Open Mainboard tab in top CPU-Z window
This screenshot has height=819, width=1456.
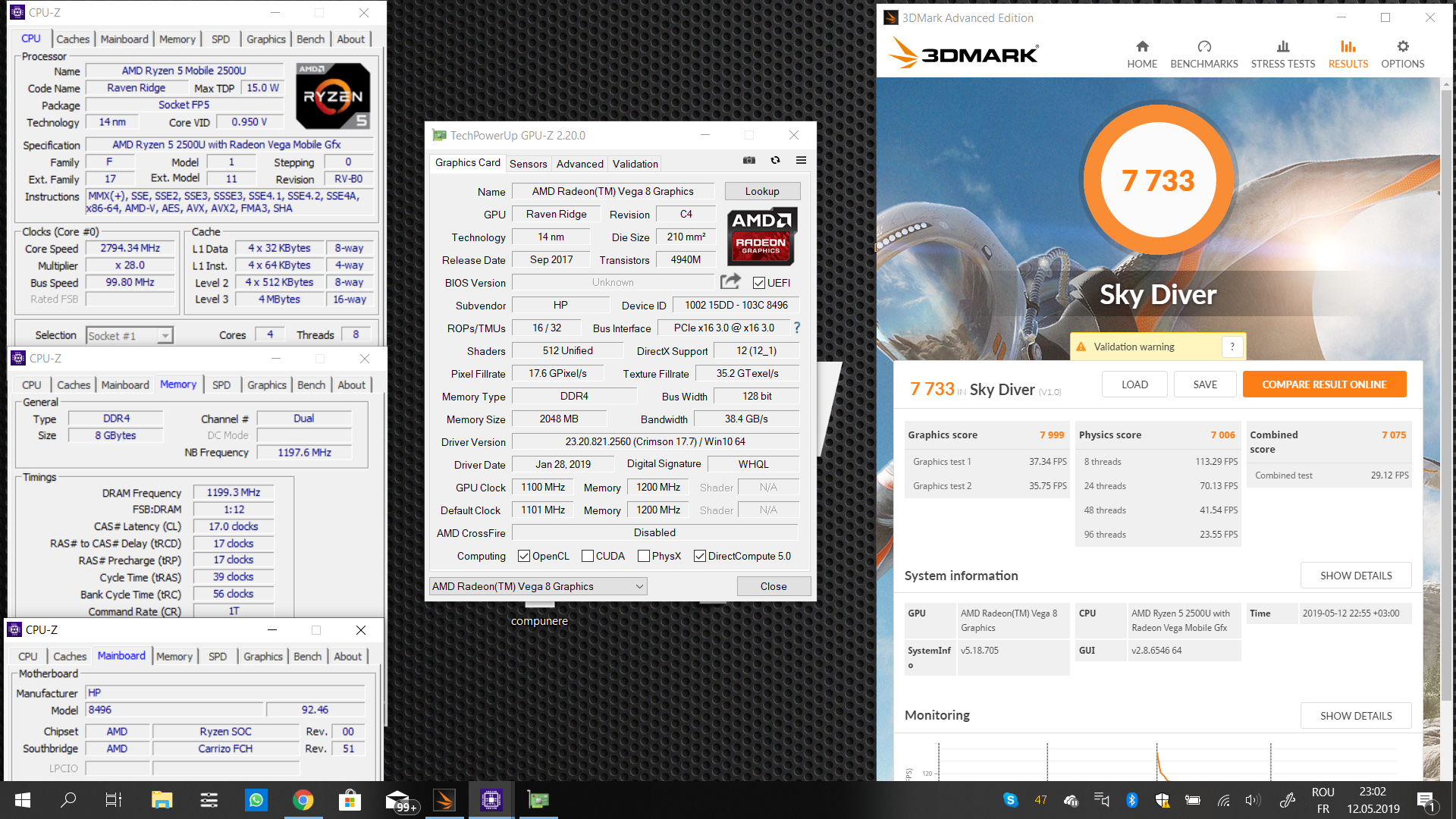pyautogui.click(x=124, y=39)
